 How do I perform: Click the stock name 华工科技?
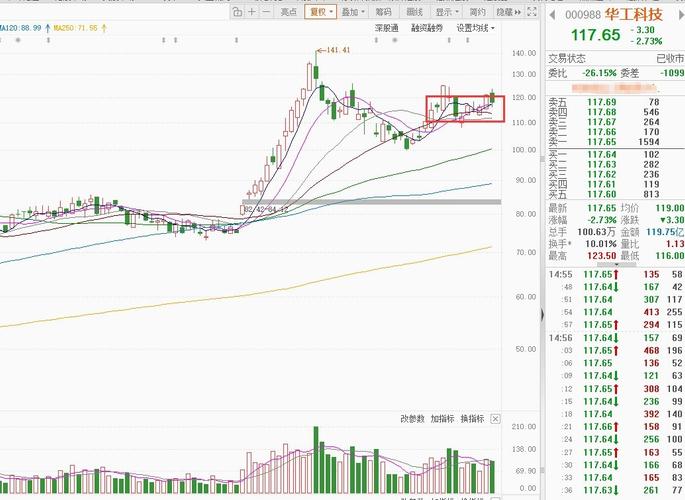pos(633,15)
